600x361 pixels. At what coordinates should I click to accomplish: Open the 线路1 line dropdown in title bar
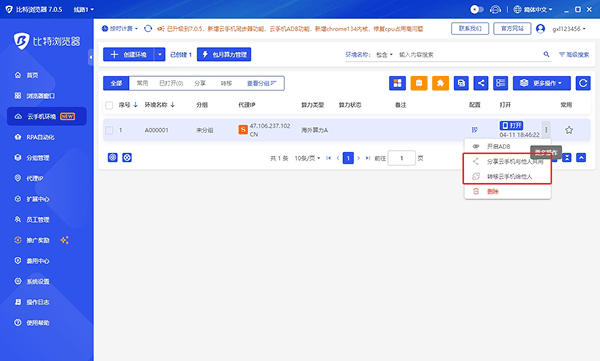83,9
